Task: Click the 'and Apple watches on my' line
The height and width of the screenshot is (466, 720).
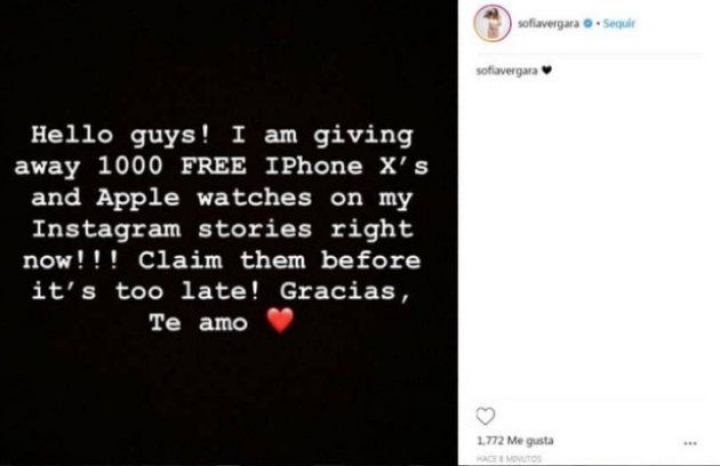Action: click(x=222, y=198)
